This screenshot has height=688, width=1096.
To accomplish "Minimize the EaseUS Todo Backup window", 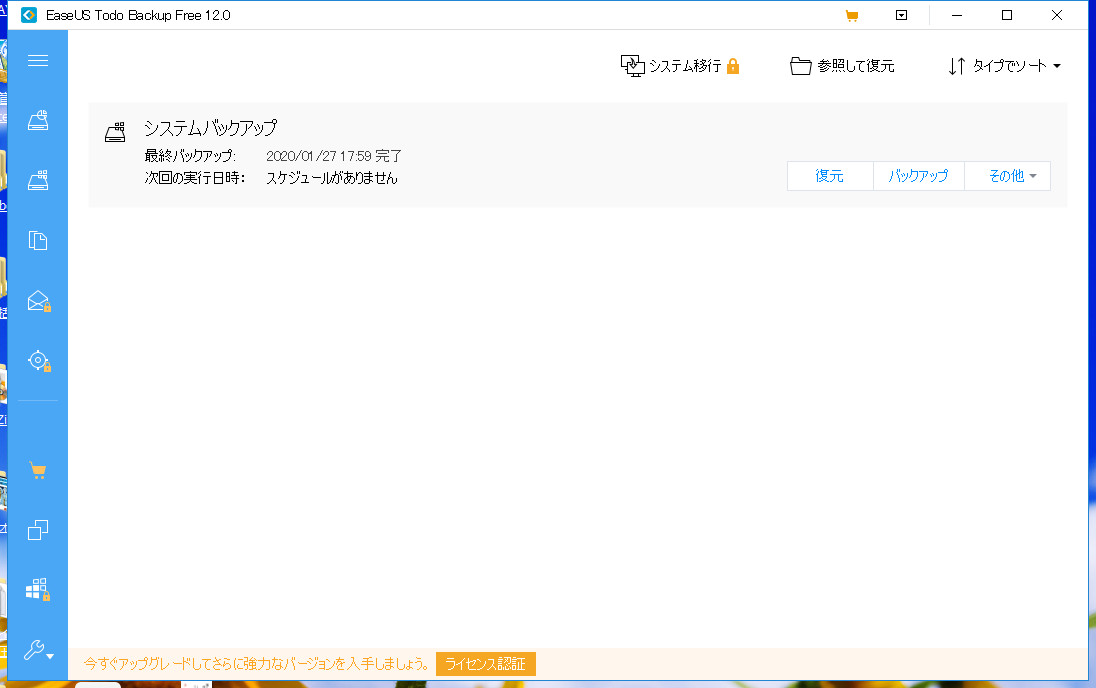I will click(x=957, y=15).
